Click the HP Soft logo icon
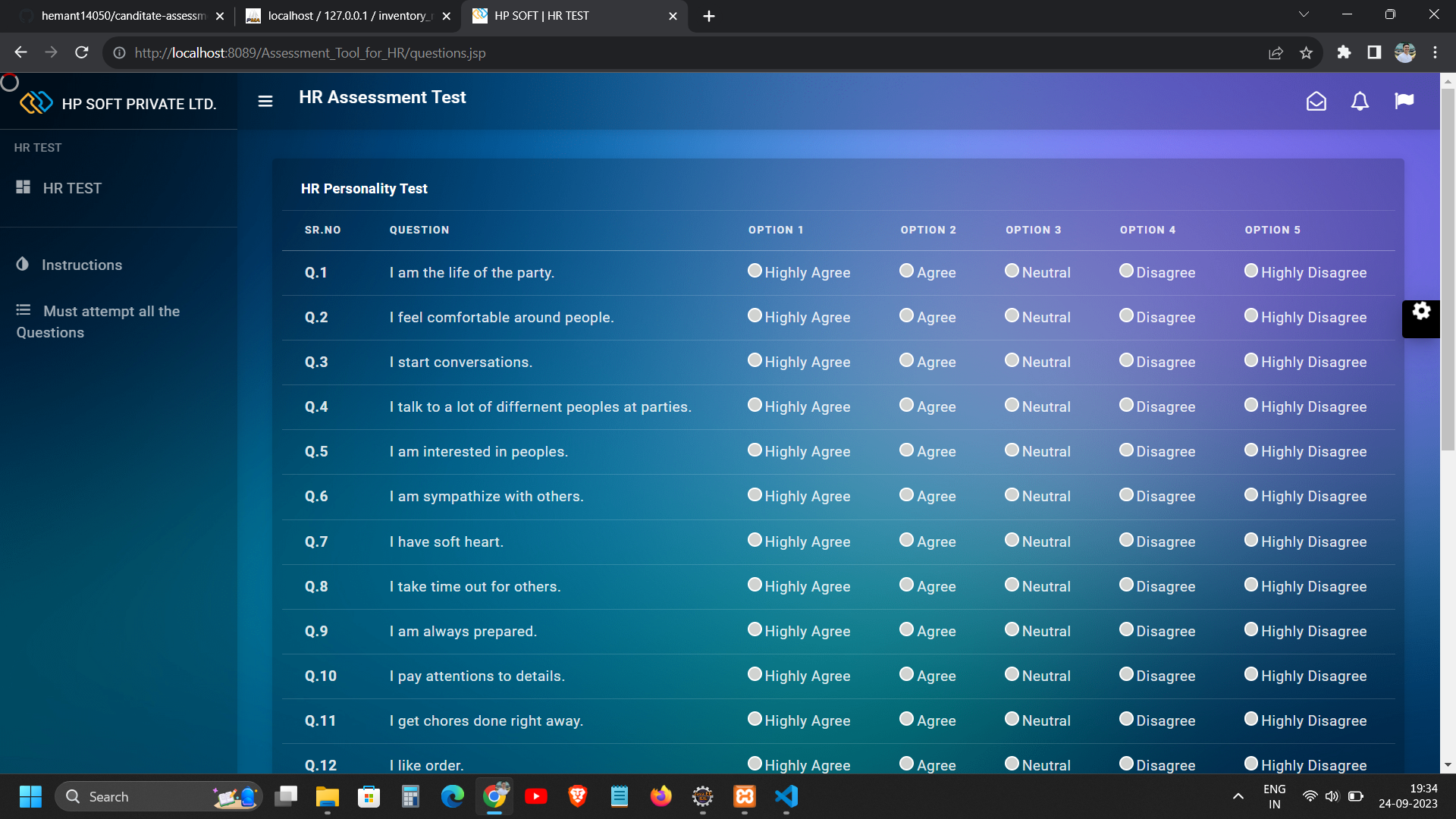1456x819 pixels. click(36, 103)
